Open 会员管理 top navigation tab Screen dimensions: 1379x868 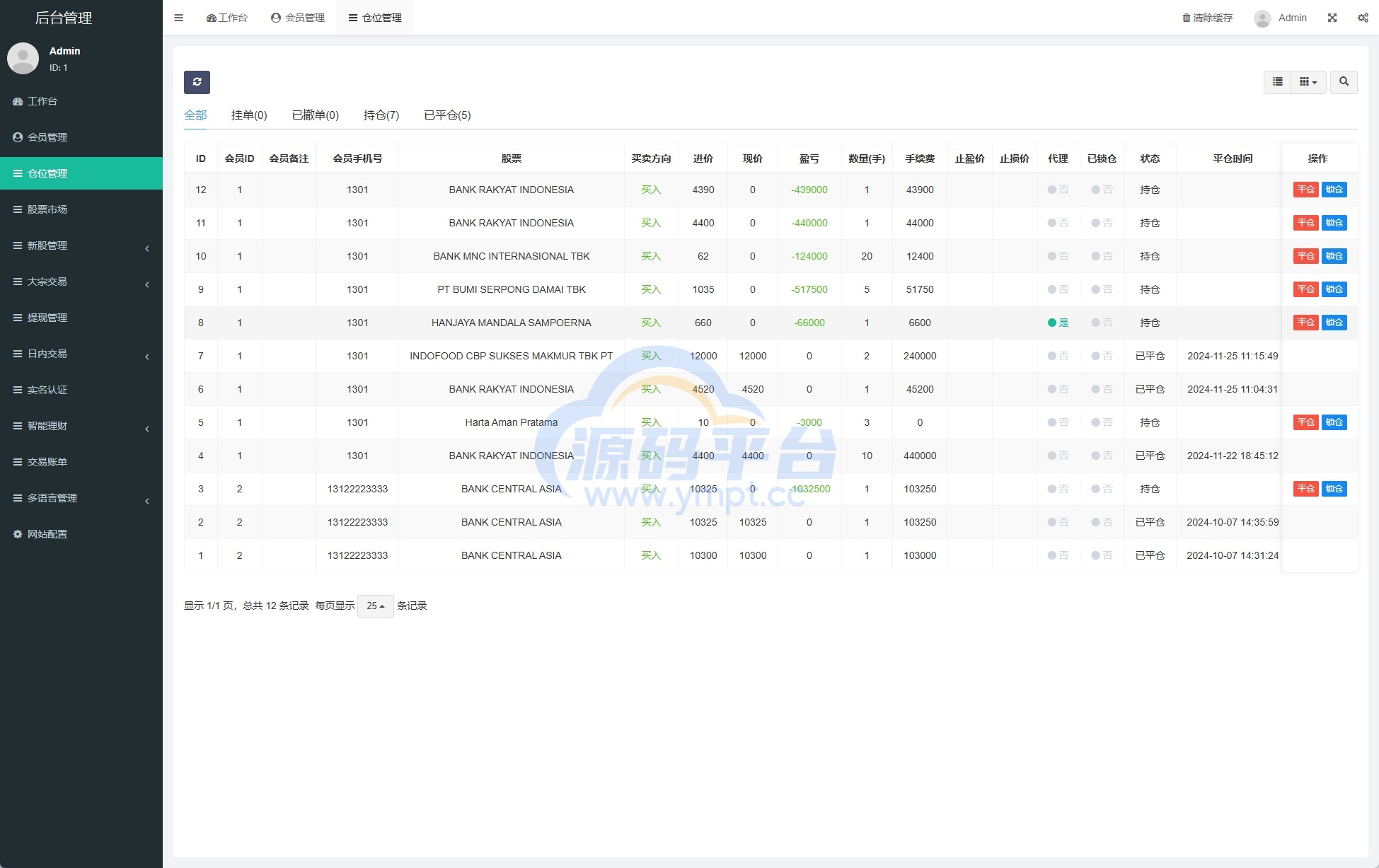pos(298,18)
